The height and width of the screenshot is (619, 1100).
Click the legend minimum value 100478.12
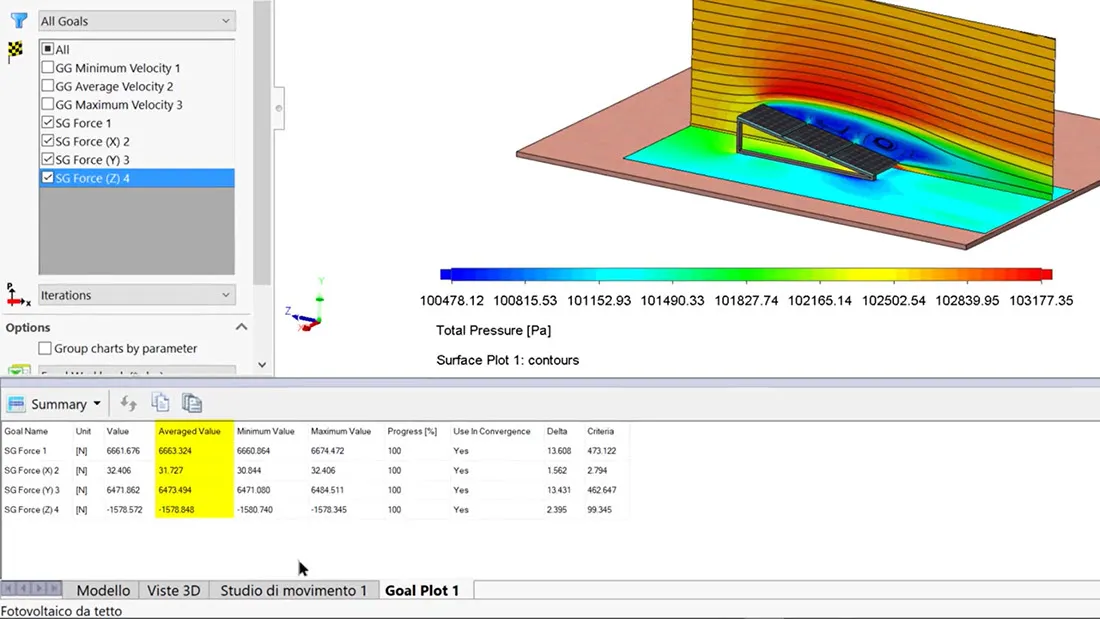452,300
